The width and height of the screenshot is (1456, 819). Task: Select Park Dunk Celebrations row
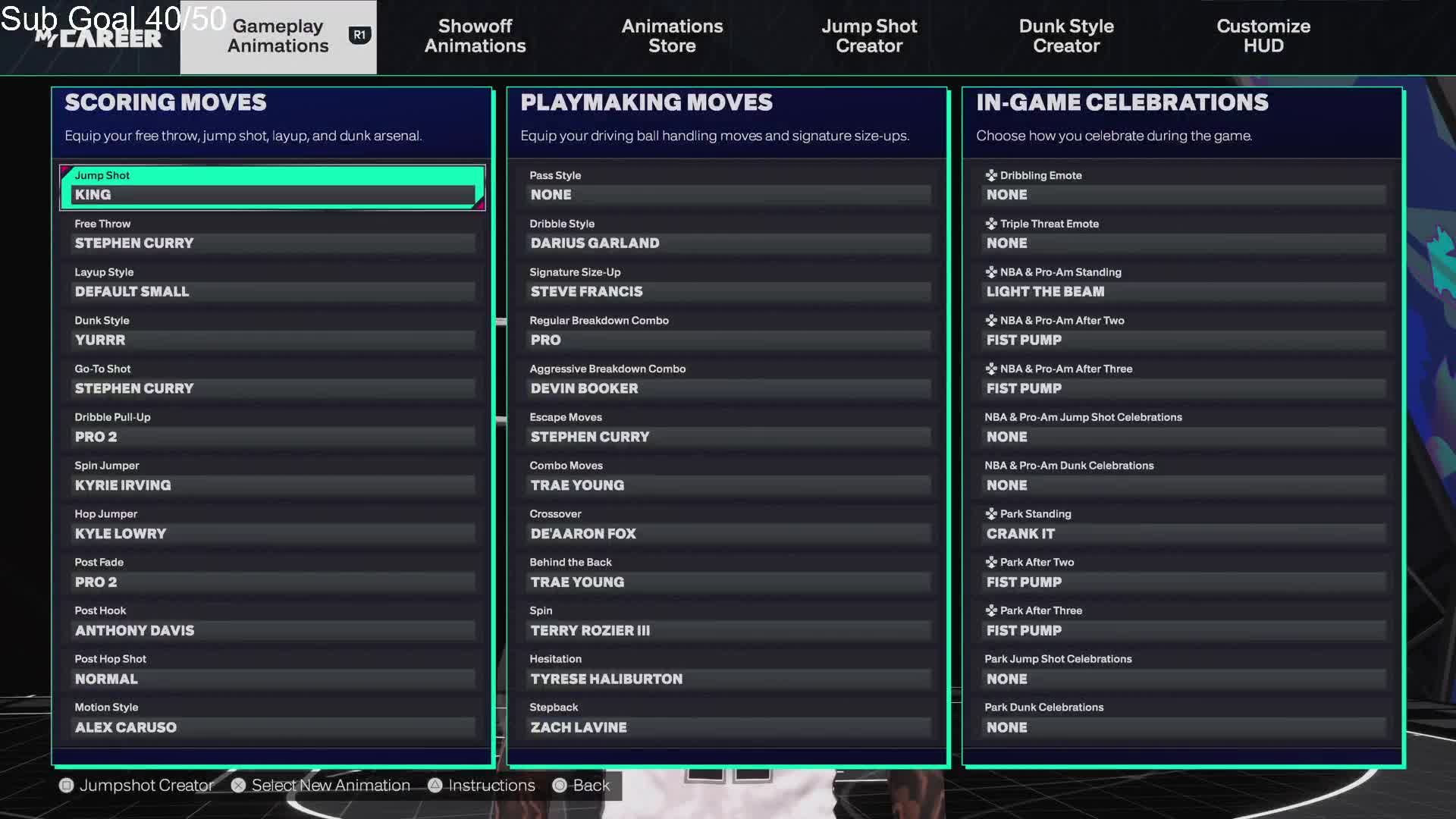coord(1184,719)
